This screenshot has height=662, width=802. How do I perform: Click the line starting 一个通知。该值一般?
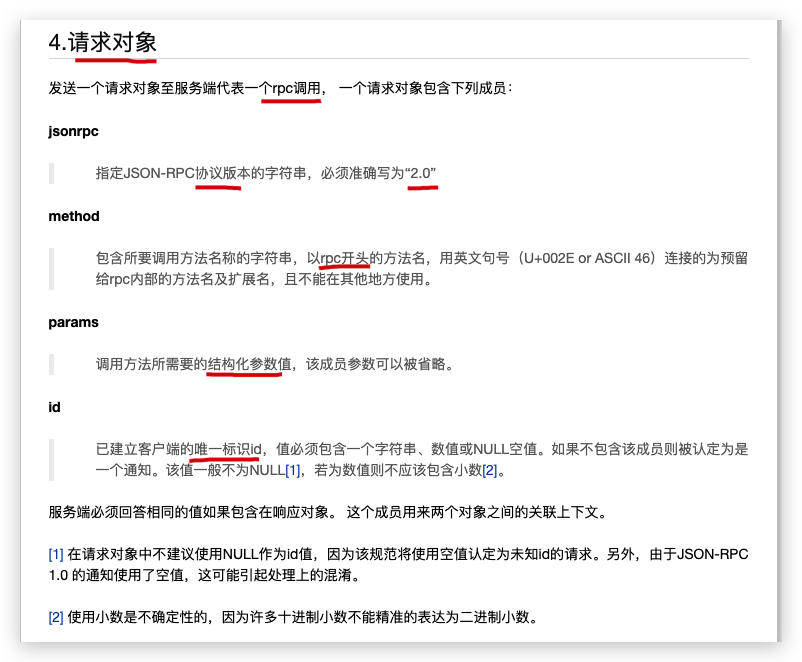[301, 470]
